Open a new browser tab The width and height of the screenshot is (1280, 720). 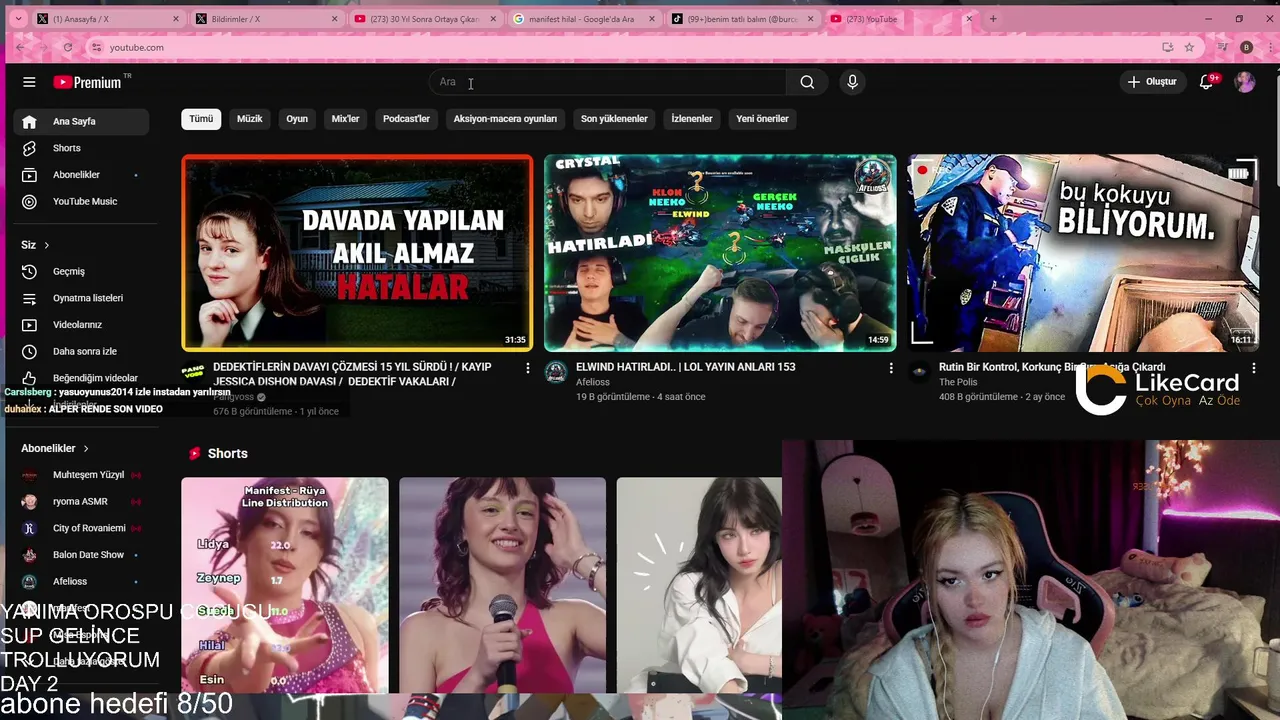coord(993,19)
